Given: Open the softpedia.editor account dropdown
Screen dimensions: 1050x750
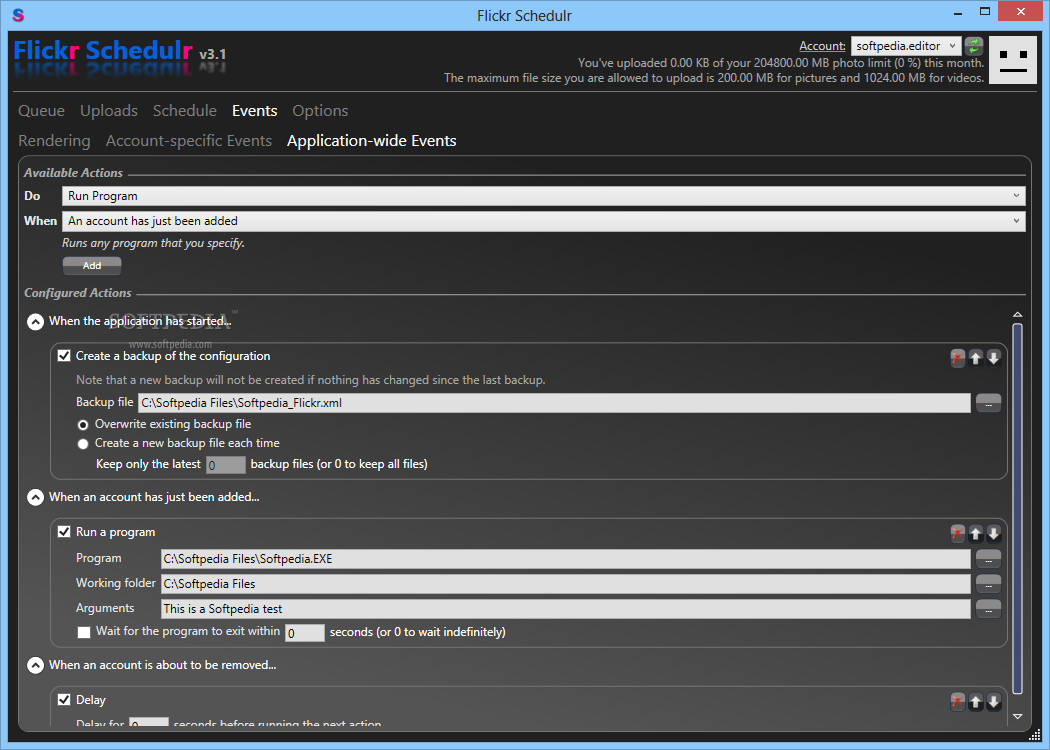Looking at the screenshot, I should (906, 46).
